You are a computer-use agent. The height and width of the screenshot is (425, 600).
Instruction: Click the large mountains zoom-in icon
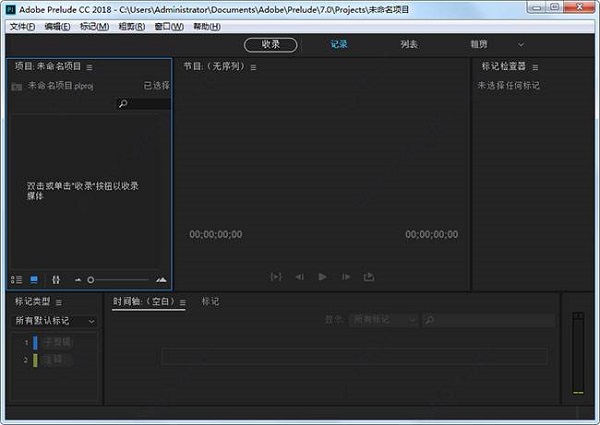tap(161, 280)
